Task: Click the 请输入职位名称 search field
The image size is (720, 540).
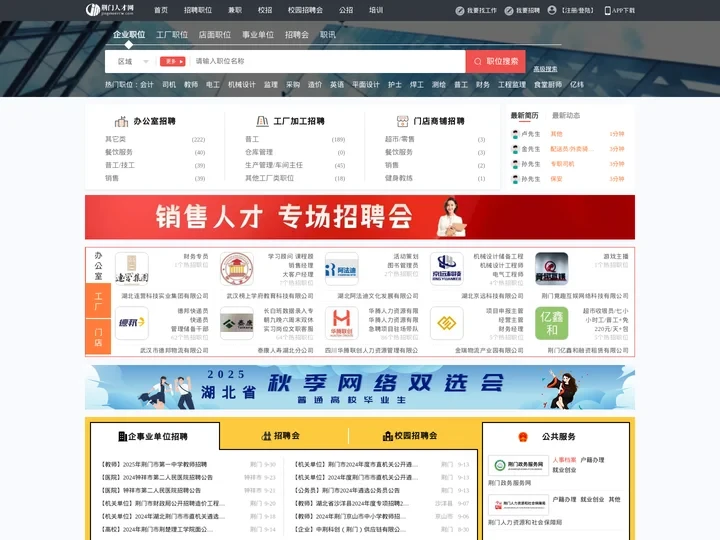Action: click(x=328, y=61)
